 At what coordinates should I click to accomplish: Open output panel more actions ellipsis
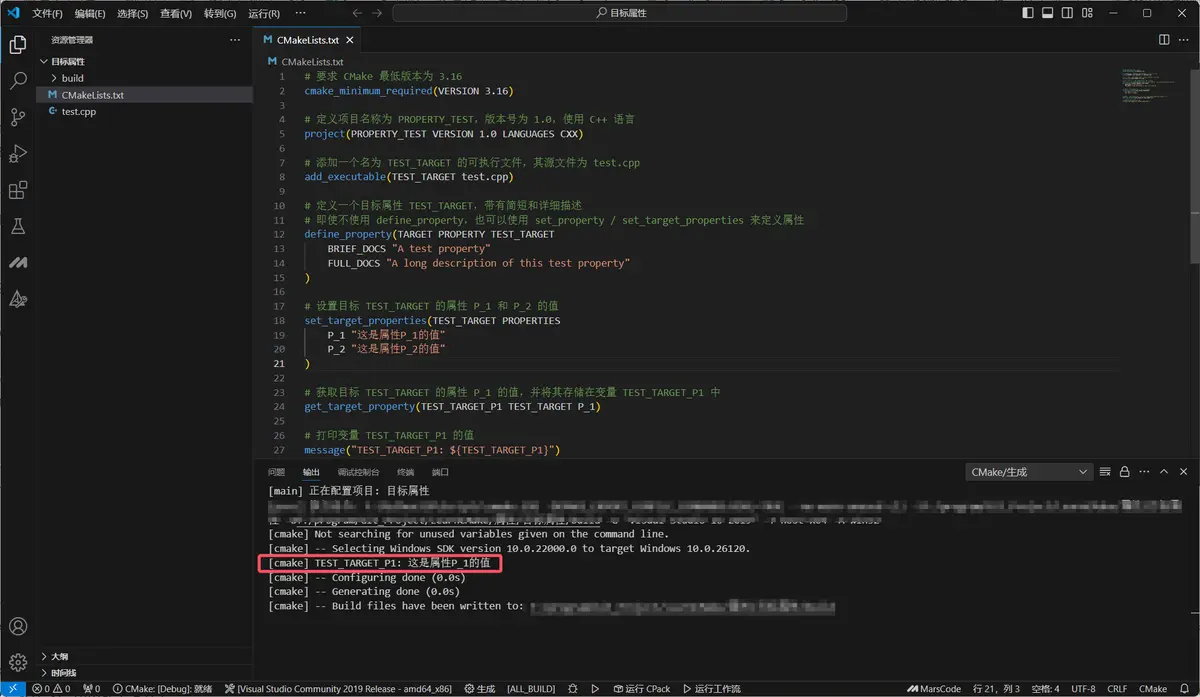(1143, 472)
